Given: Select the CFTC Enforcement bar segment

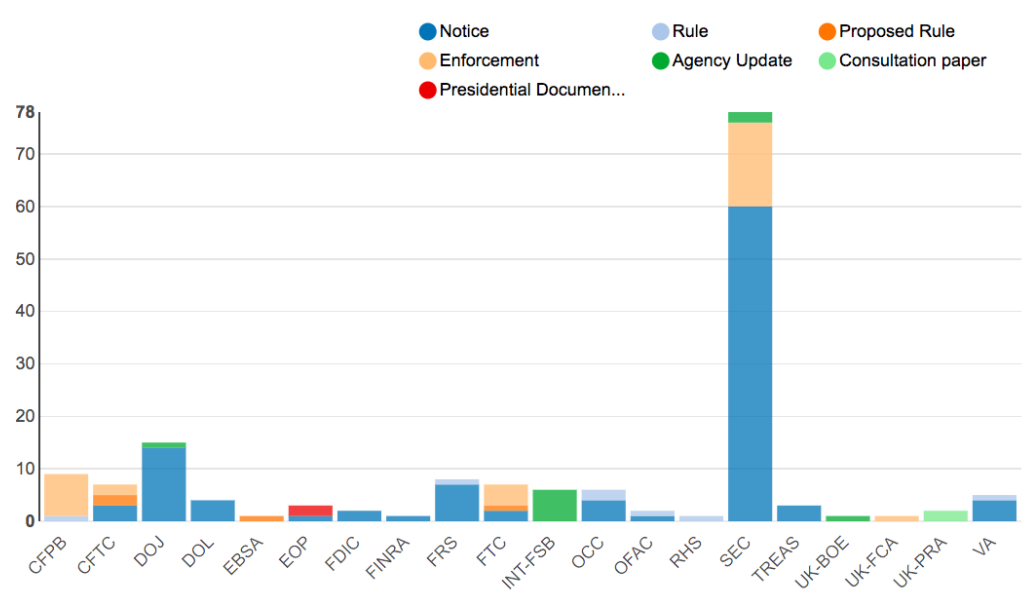Looking at the screenshot, I should [x=115, y=490].
